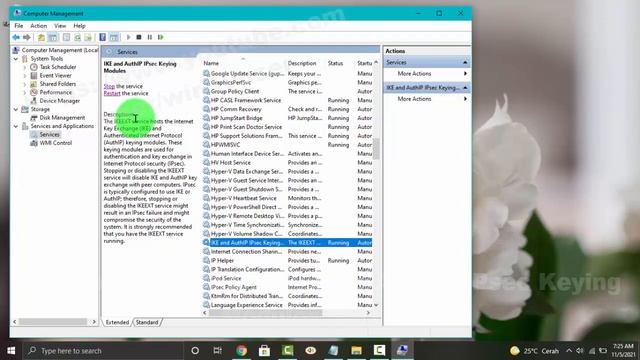Collapse the System Tools tree node

click(16, 59)
